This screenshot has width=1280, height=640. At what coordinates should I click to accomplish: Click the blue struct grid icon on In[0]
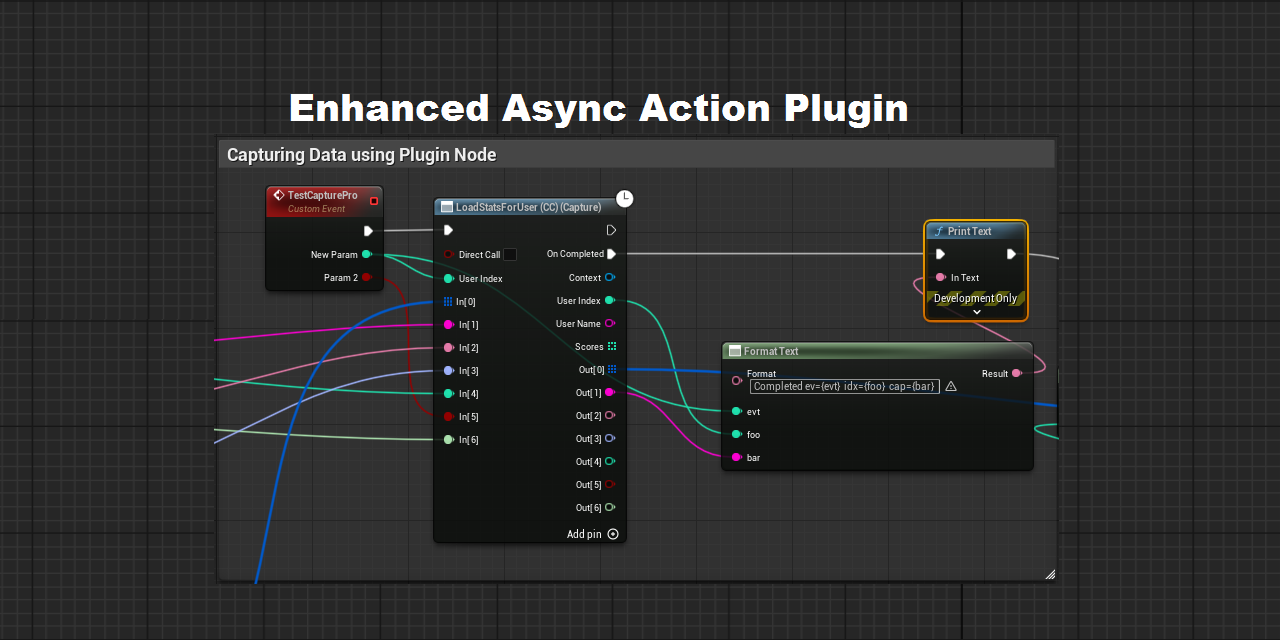[x=448, y=301]
